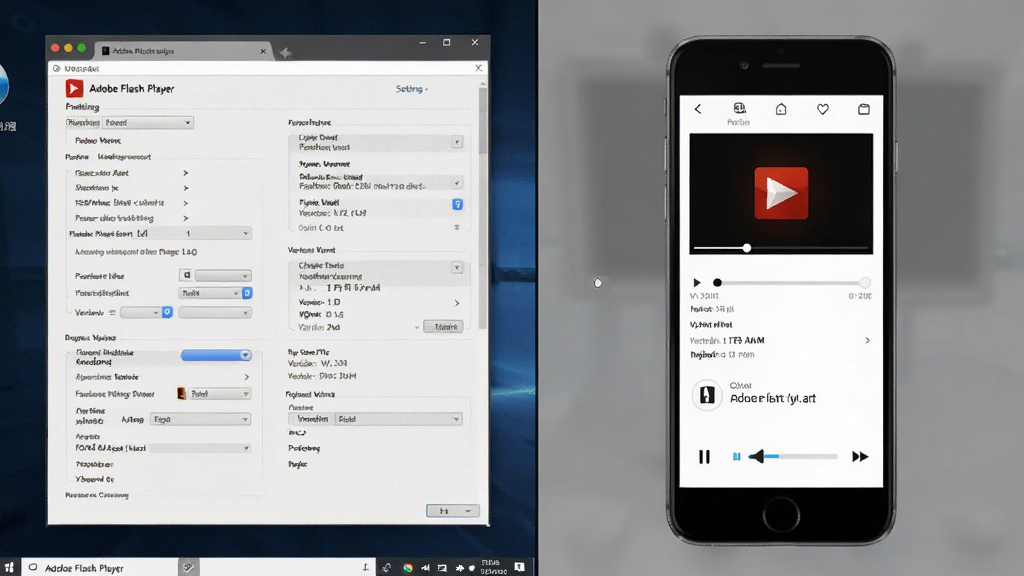Open the Patel dropdown
This screenshot has width=1024, height=576.
(x=219, y=394)
